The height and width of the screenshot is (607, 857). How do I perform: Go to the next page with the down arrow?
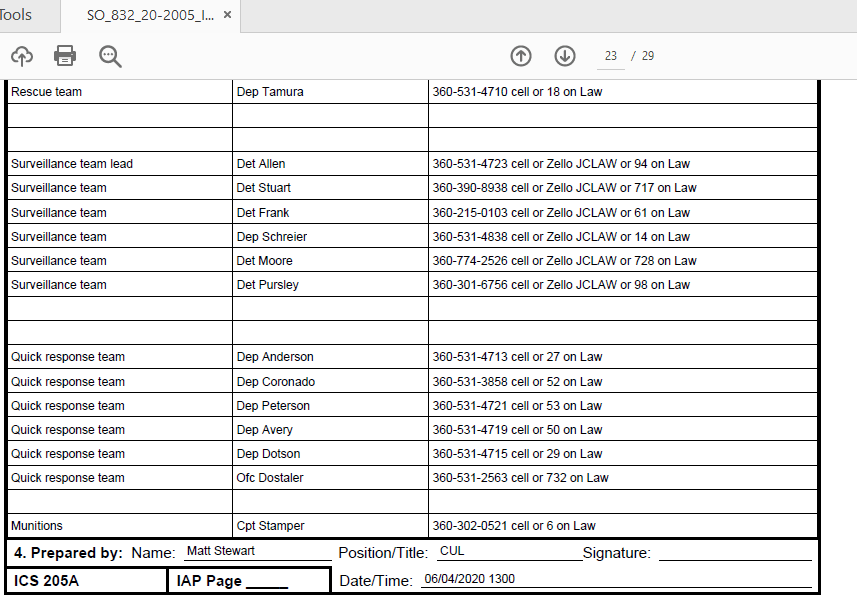click(x=565, y=56)
